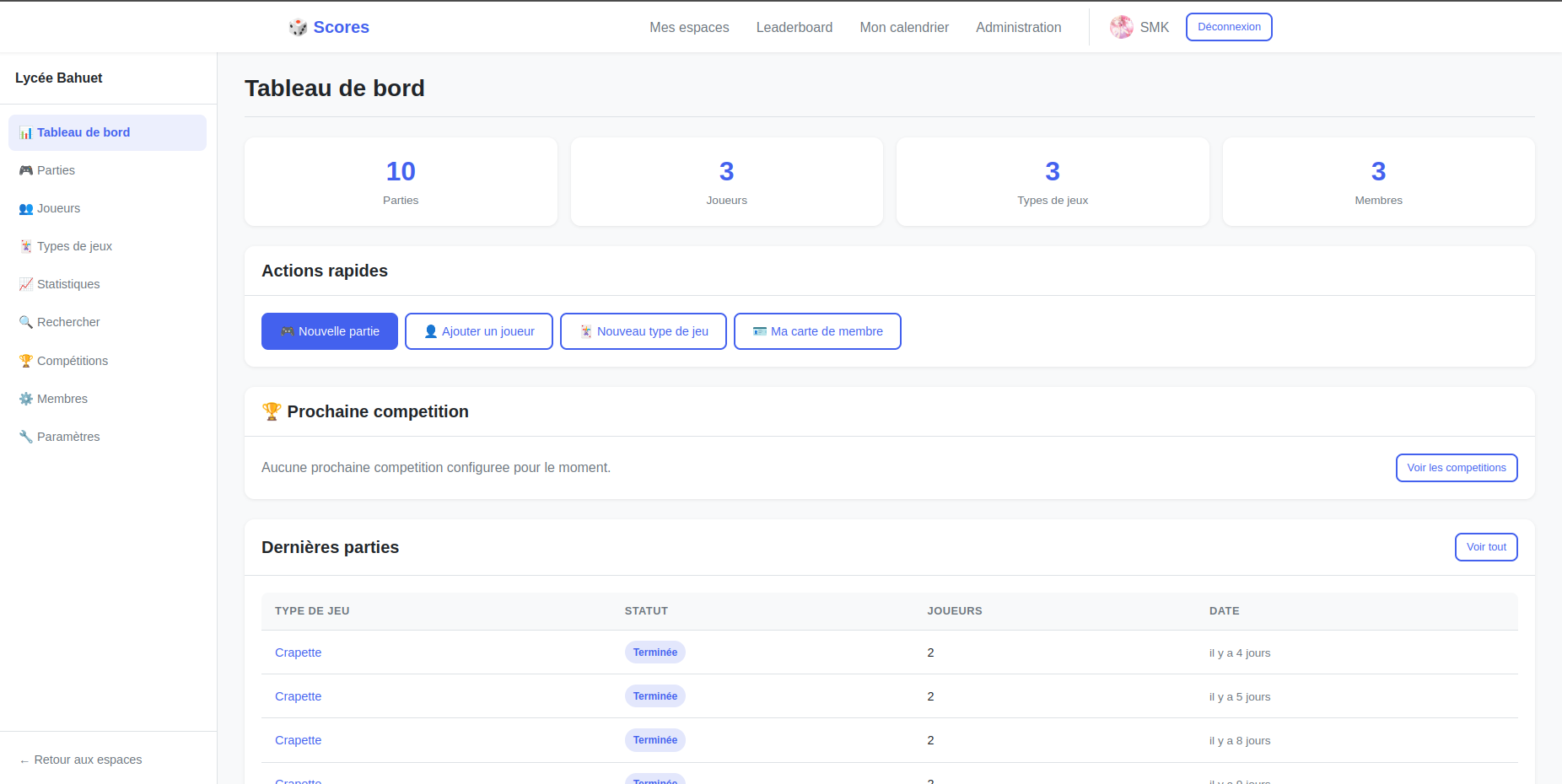Click the chart icon beside Statistiques
The image size is (1562, 784).
click(x=26, y=284)
